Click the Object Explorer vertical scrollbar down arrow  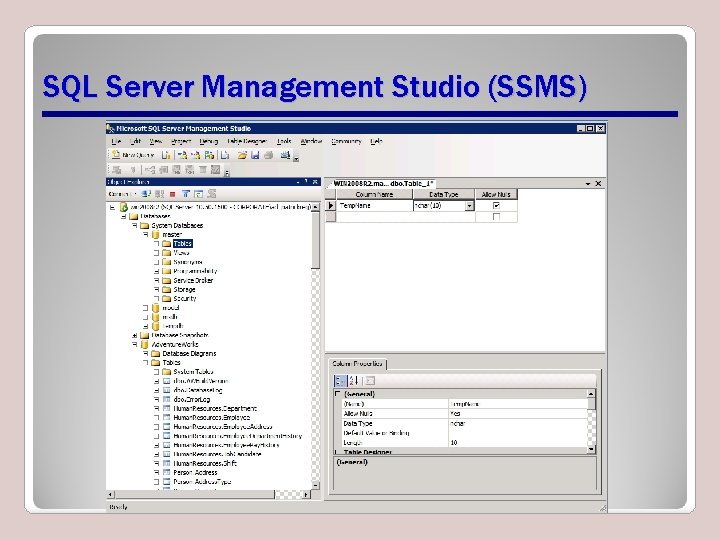pos(315,485)
